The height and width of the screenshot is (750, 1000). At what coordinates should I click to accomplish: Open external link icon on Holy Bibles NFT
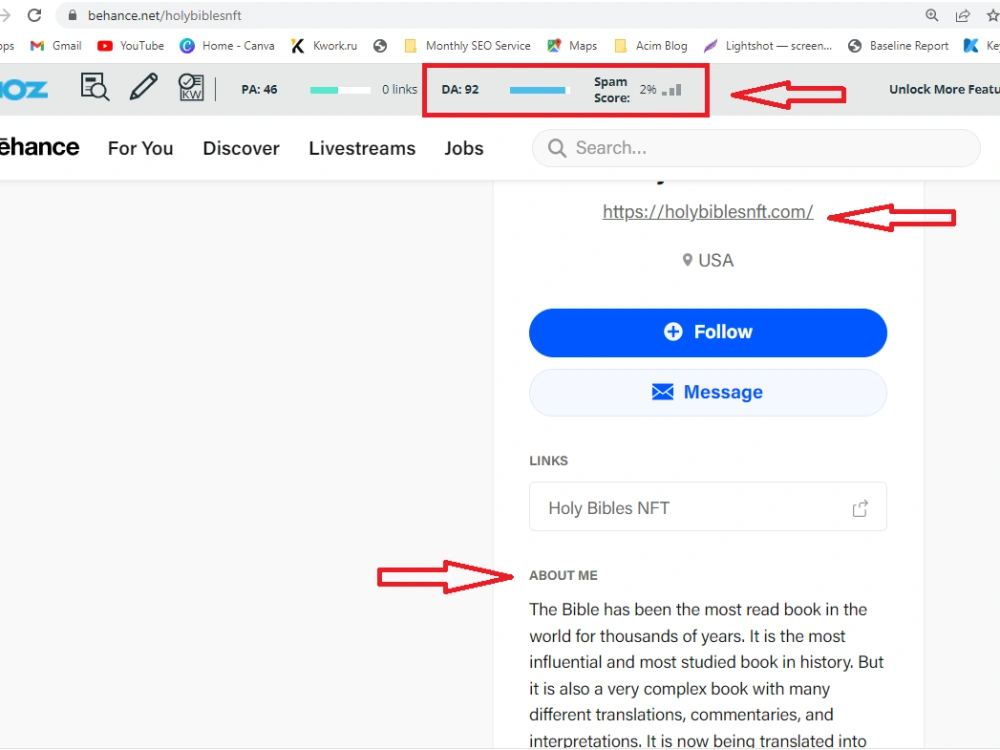tap(860, 508)
